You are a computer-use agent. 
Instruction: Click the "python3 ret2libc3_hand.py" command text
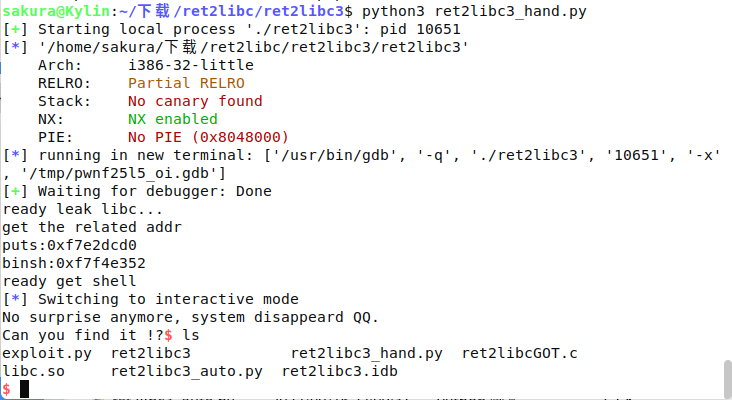pyautogui.click(x=474, y=11)
